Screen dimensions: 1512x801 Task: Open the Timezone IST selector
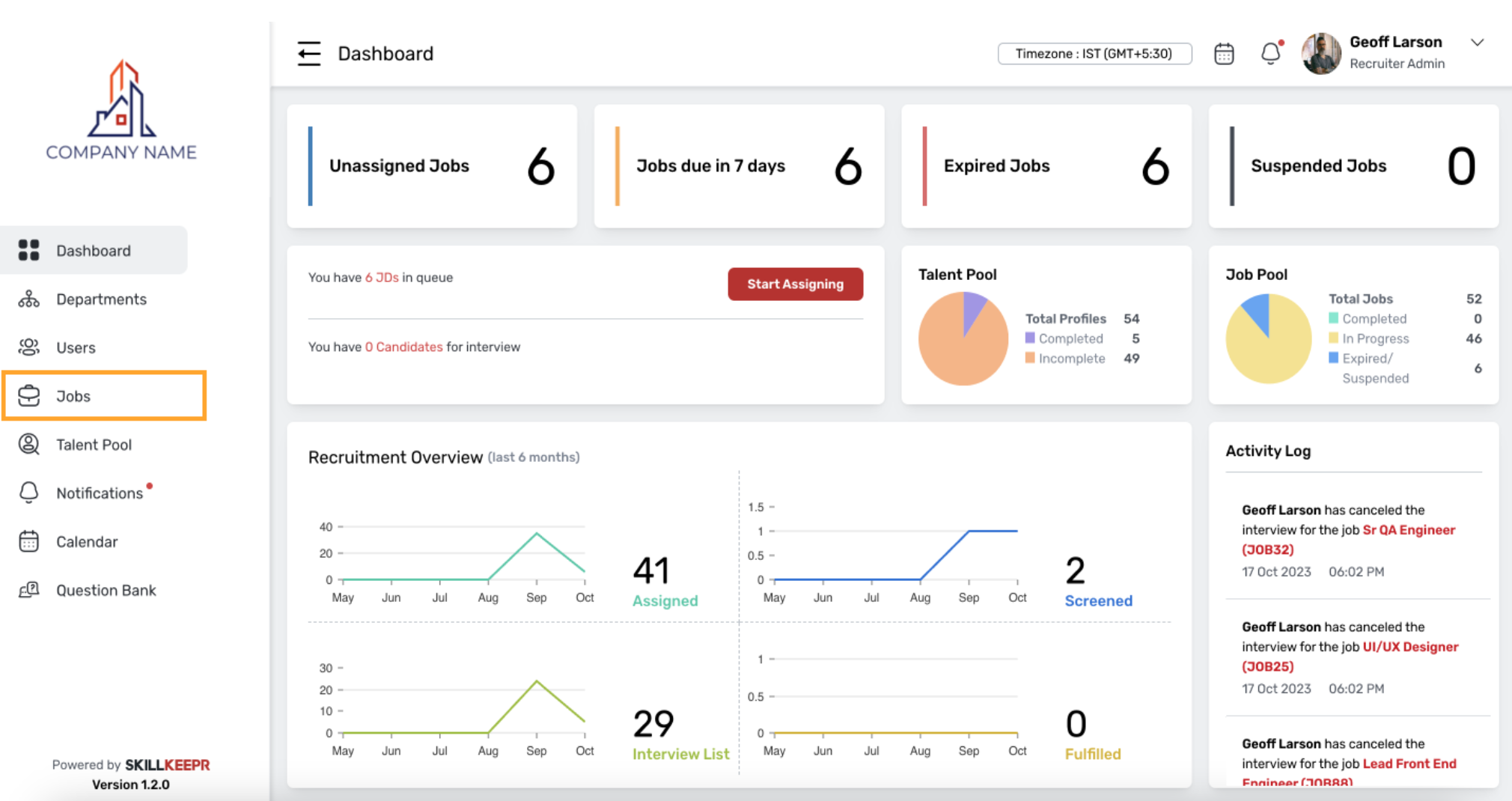(x=1094, y=54)
